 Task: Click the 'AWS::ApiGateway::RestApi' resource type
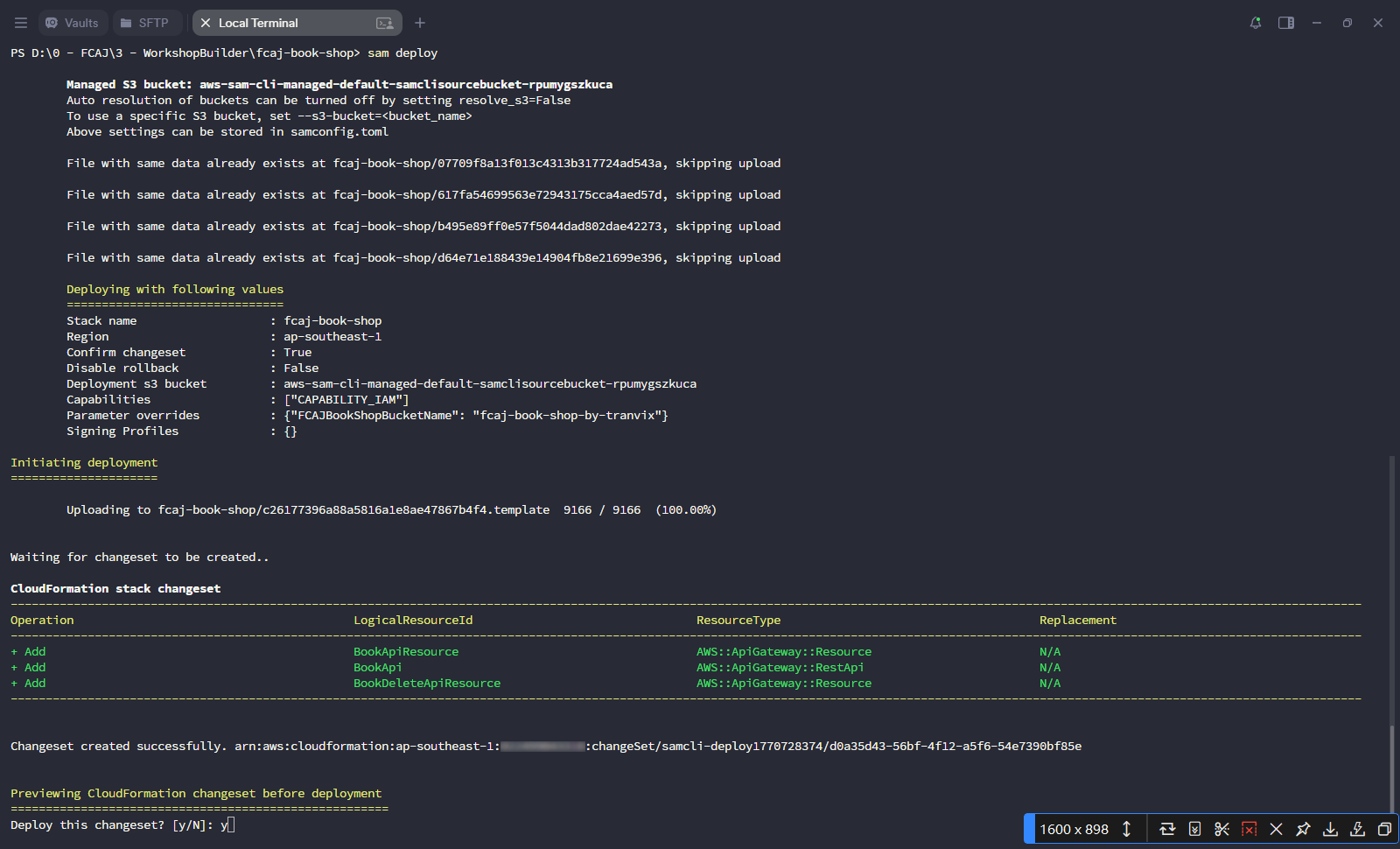pyautogui.click(x=780, y=668)
